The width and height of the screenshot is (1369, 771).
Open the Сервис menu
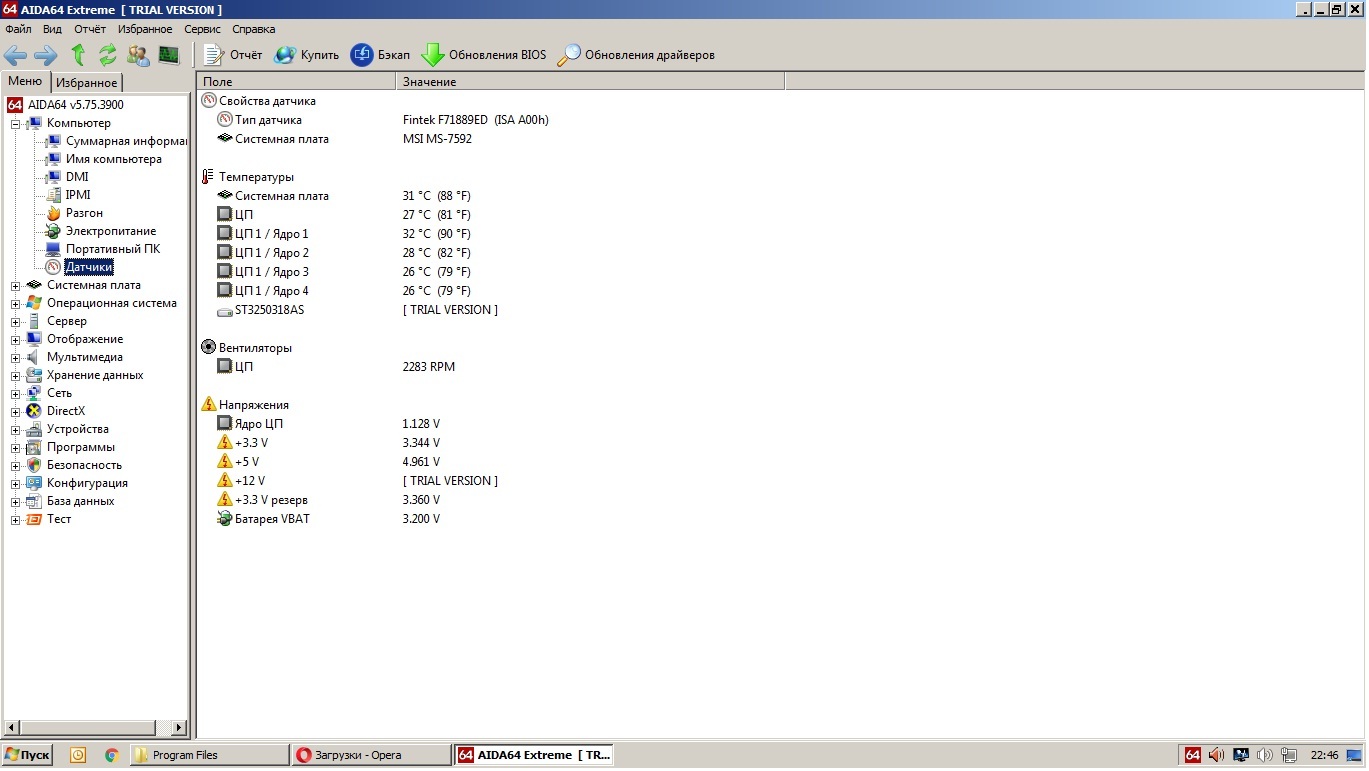[202, 29]
